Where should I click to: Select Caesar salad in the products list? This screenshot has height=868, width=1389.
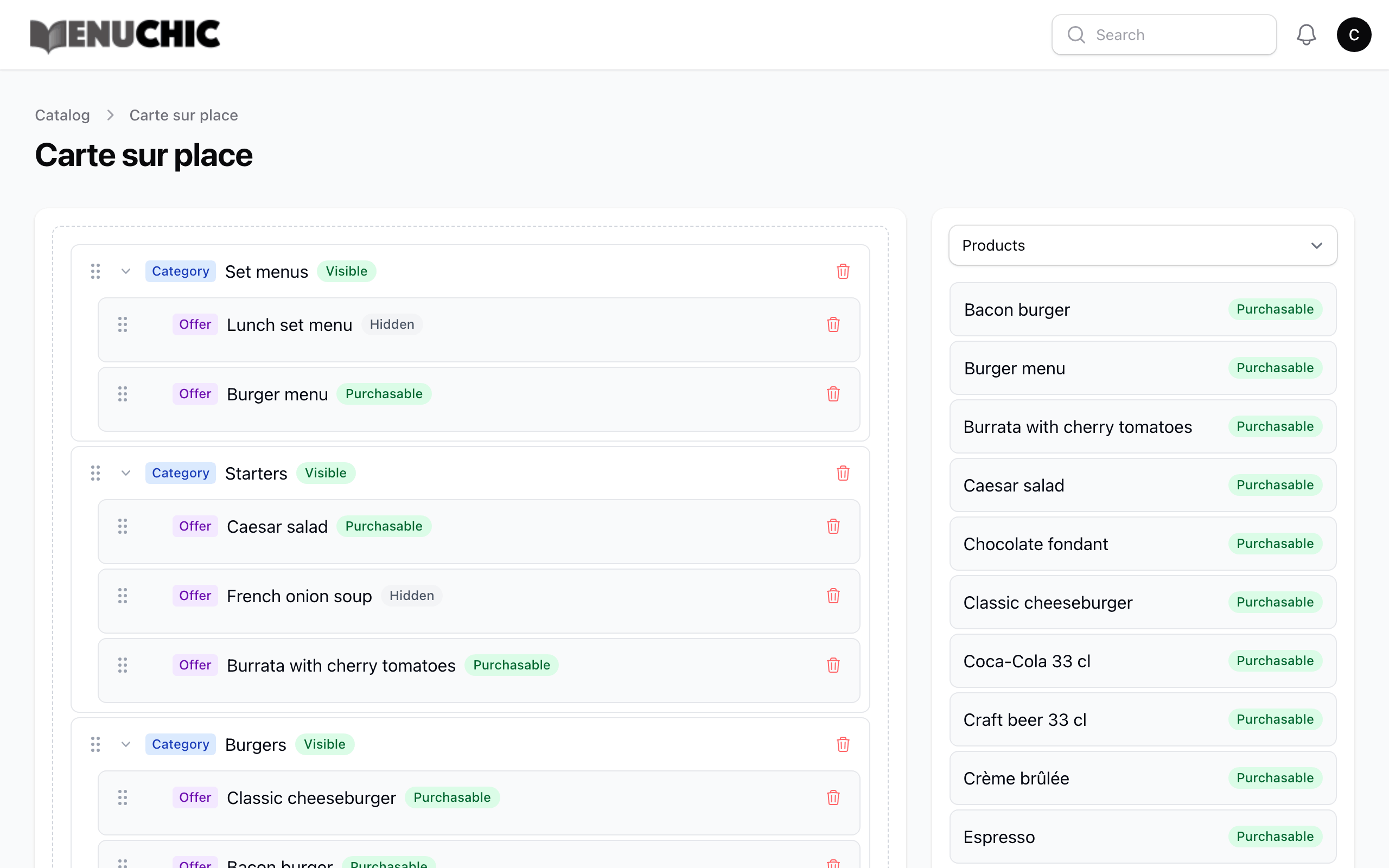(x=1142, y=485)
